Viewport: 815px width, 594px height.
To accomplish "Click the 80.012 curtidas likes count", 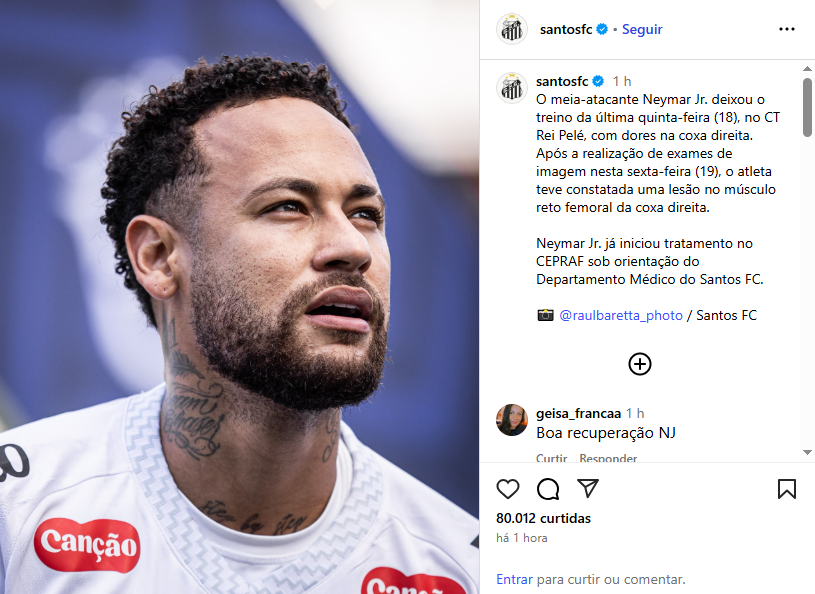I will [543, 518].
